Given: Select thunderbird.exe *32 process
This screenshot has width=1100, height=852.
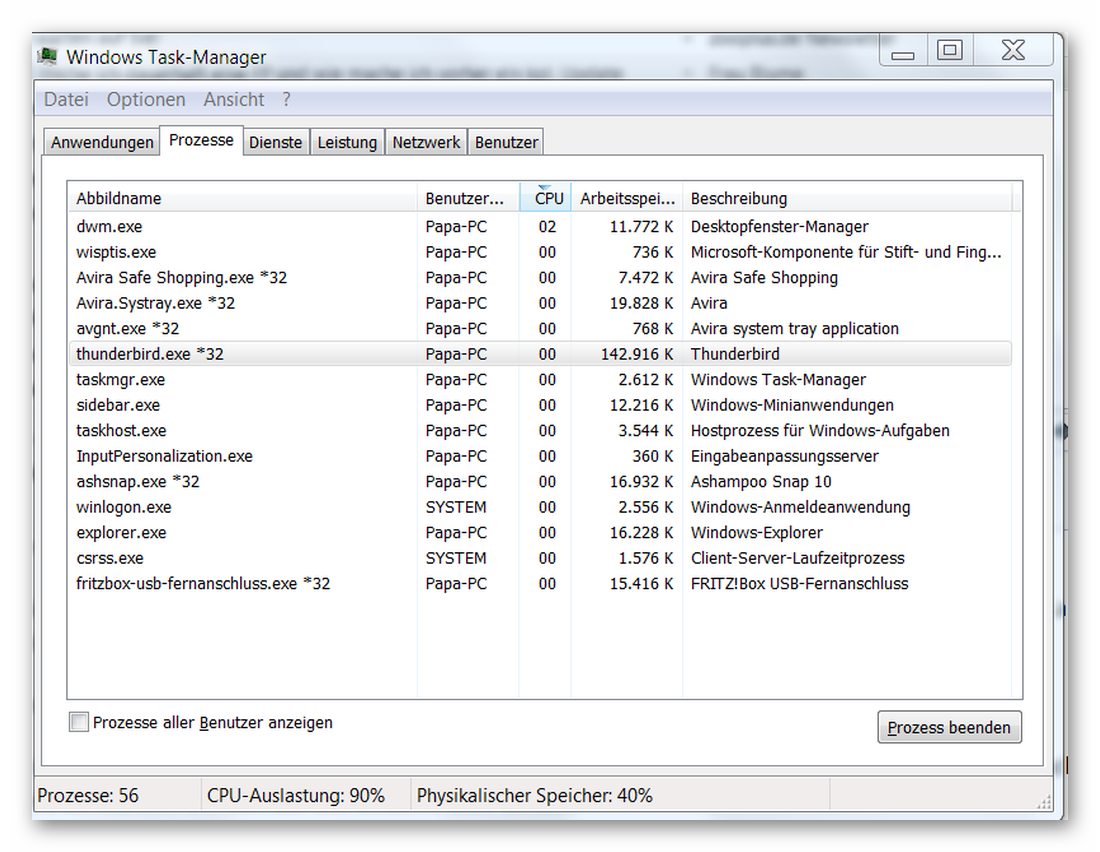Looking at the screenshot, I should pyautogui.click(x=540, y=354).
